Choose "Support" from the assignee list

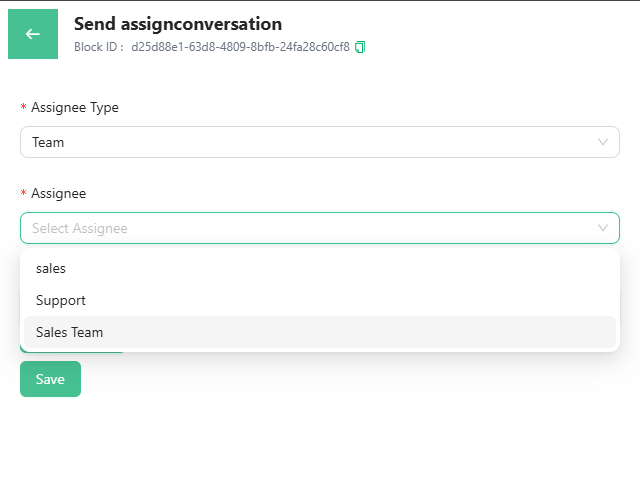click(61, 300)
